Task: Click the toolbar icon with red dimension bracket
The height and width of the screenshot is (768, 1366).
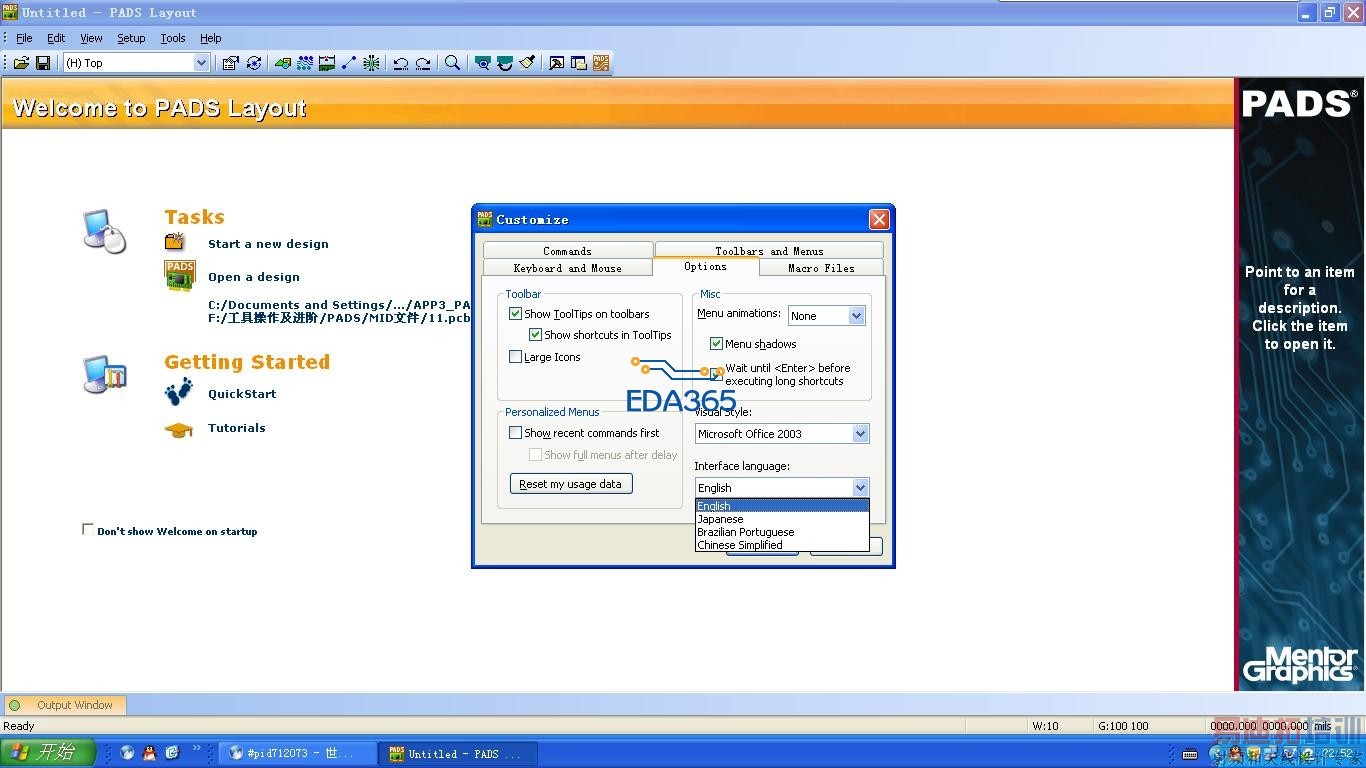Action: 327,63
